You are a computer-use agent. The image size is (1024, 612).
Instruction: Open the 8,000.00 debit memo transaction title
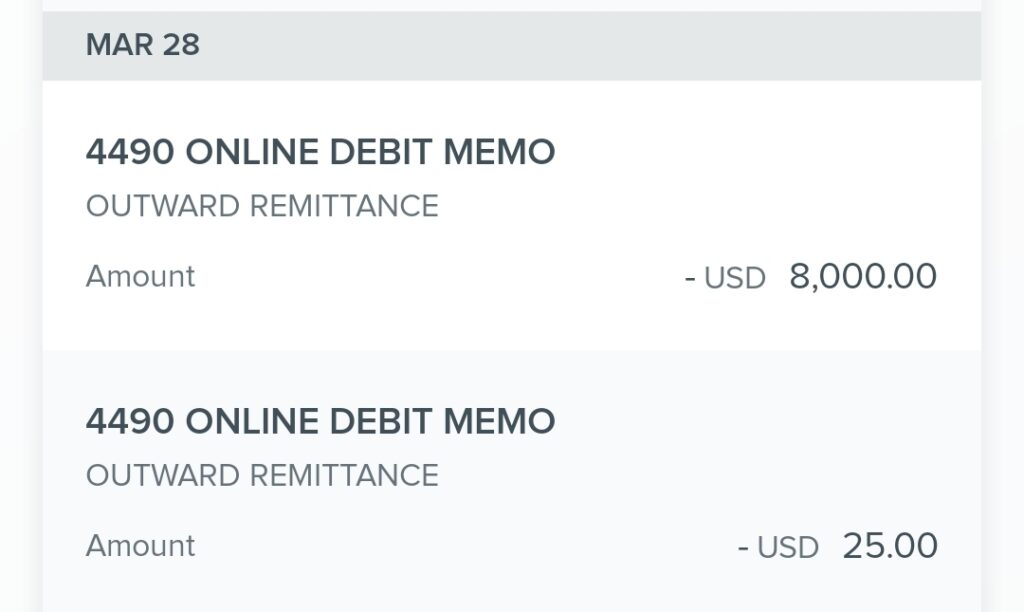click(320, 152)
